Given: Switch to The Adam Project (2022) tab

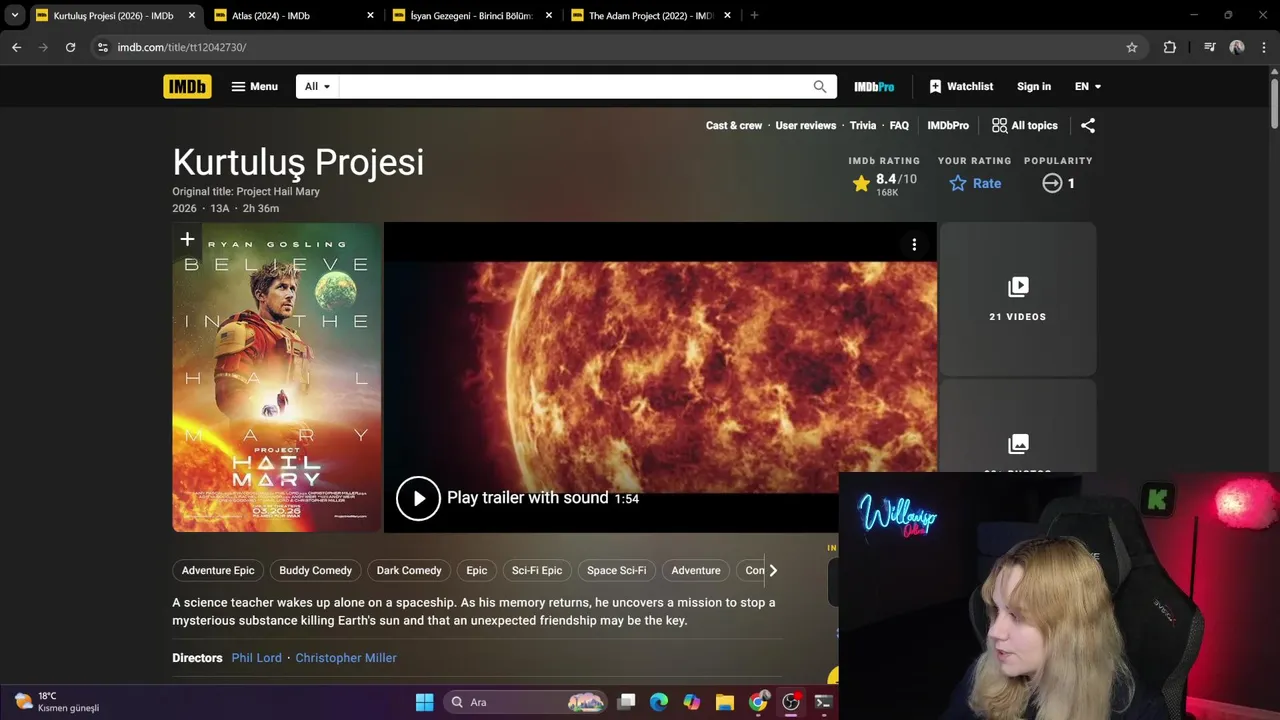Looking at the screenshot, I should [x=650, y=16].
